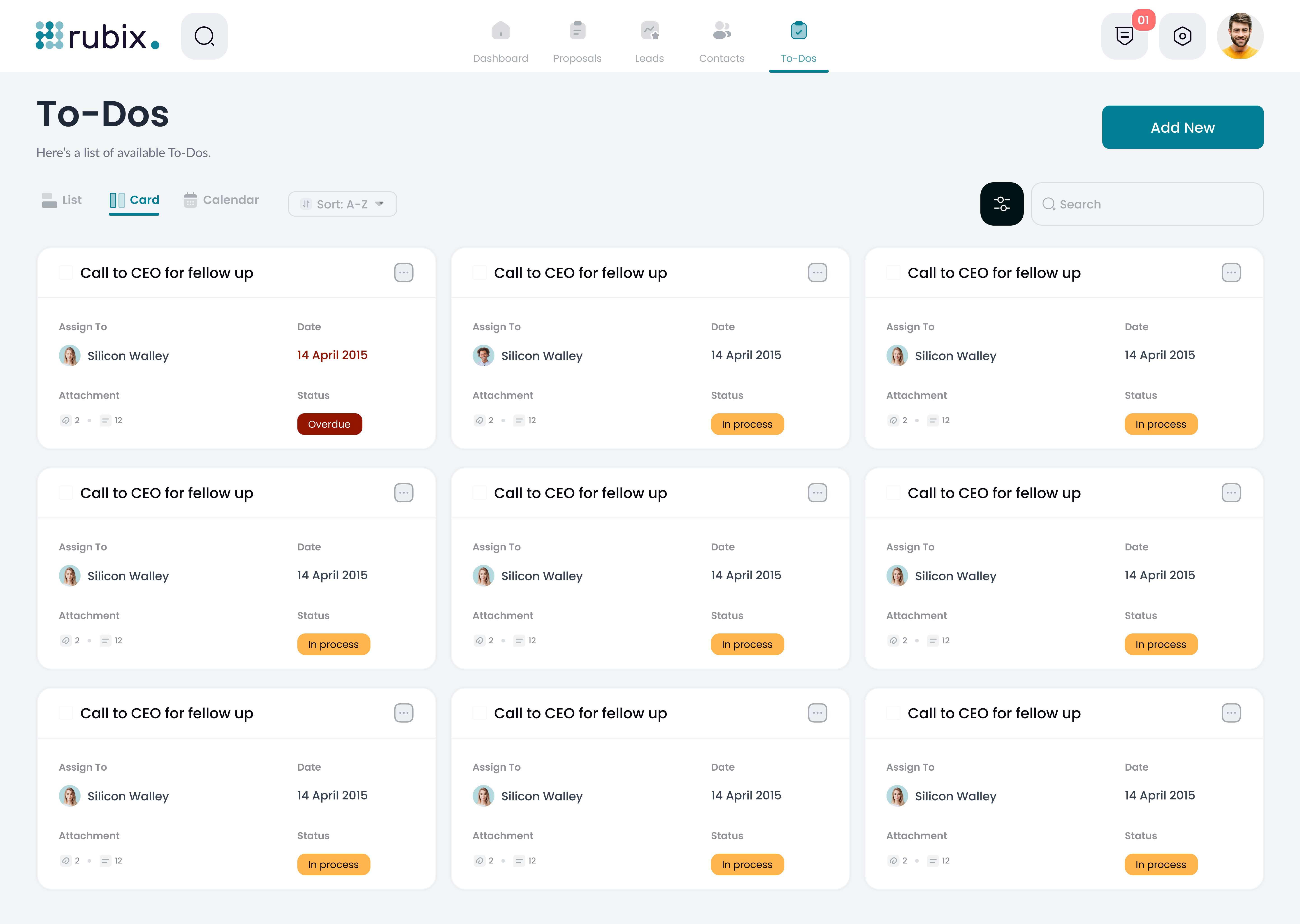Image resolution: width=1300 pixels, height=924 pixels.
Task: Select the Proposals clipboard icon
Action: point(577,30)
